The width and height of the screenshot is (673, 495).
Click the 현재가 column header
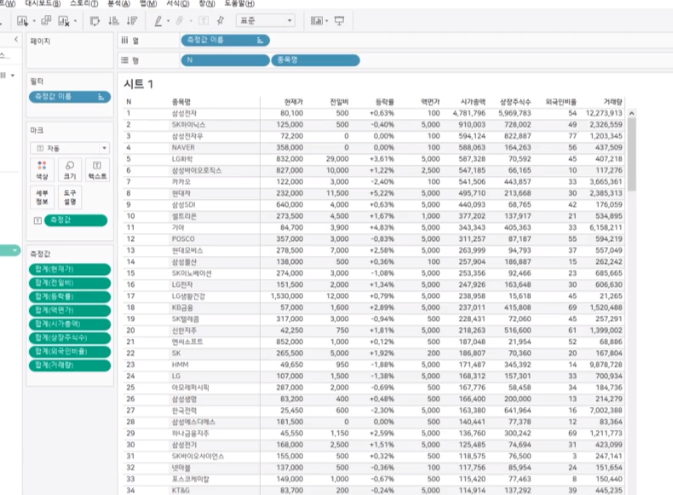click(x=294, y=102)
